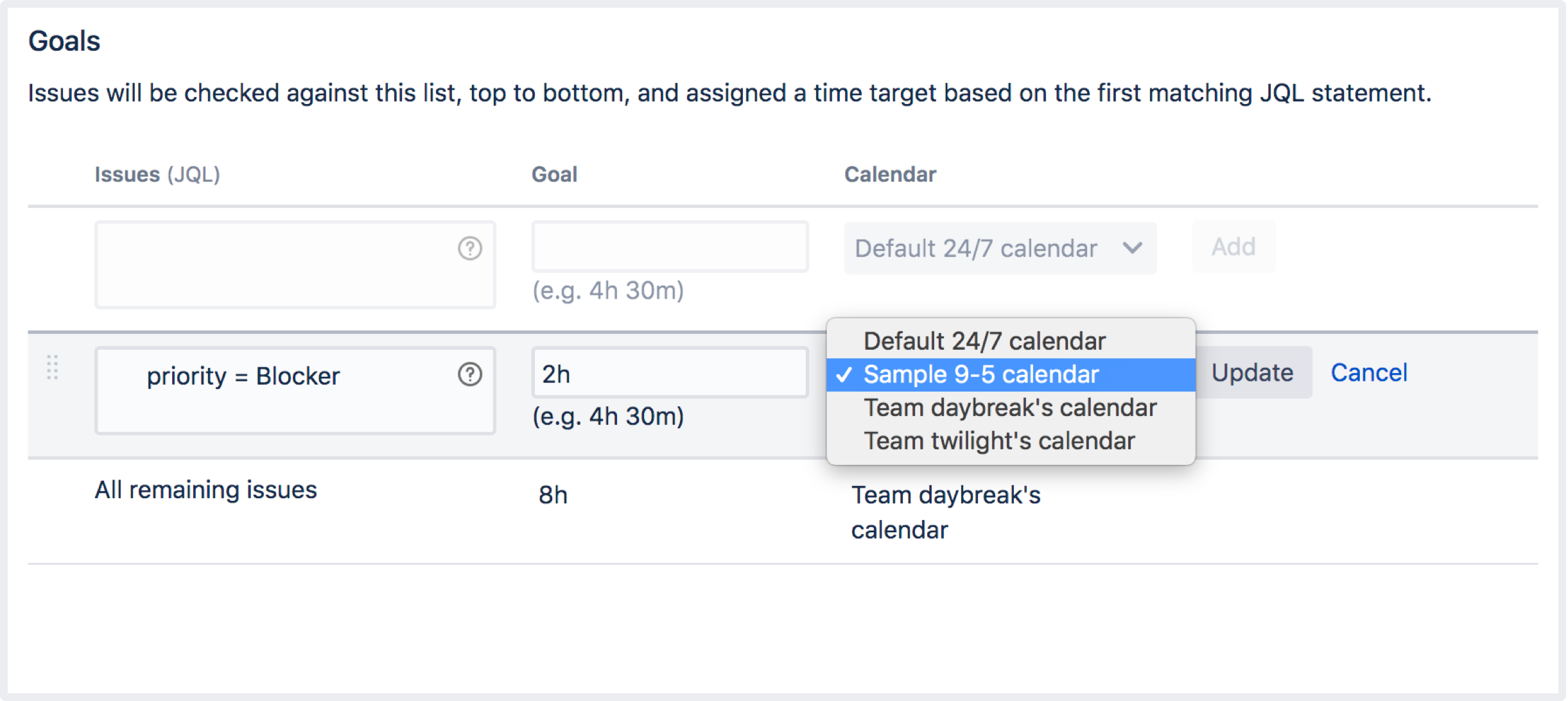This screenshot has height=701, width=1568.
Task: Click the 8h goal of remaining issues
Action: pos(553,495)
